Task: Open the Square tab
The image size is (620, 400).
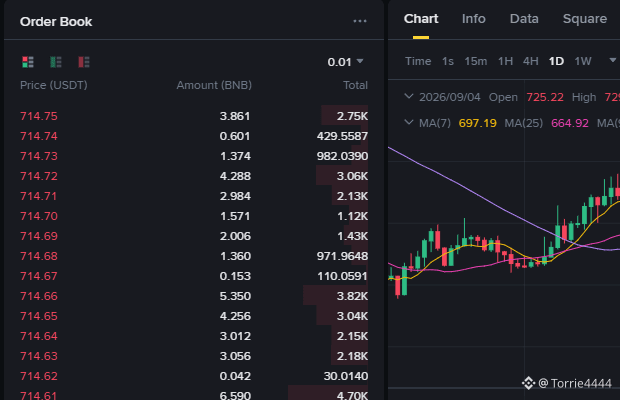Action: coord(584,19)
